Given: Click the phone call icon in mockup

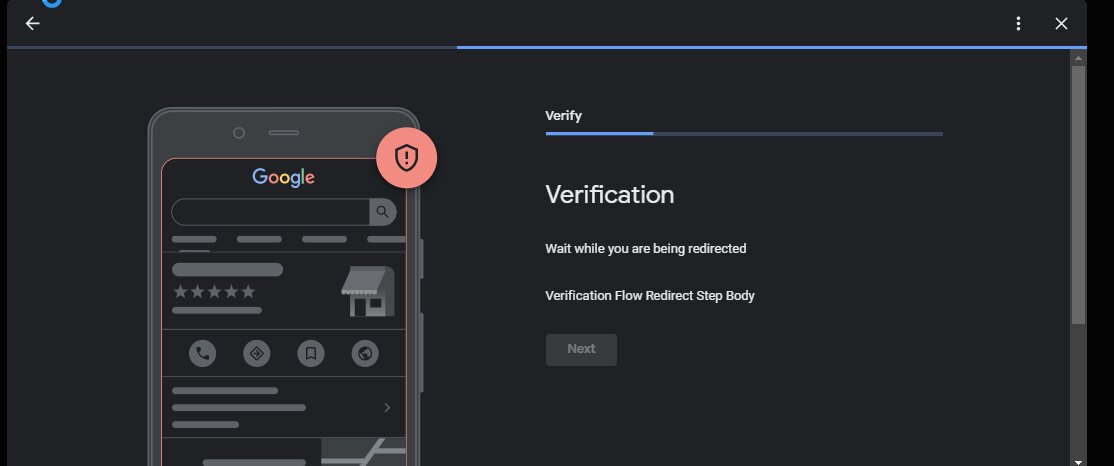Looking at the screenshot, I should (202, 353).
